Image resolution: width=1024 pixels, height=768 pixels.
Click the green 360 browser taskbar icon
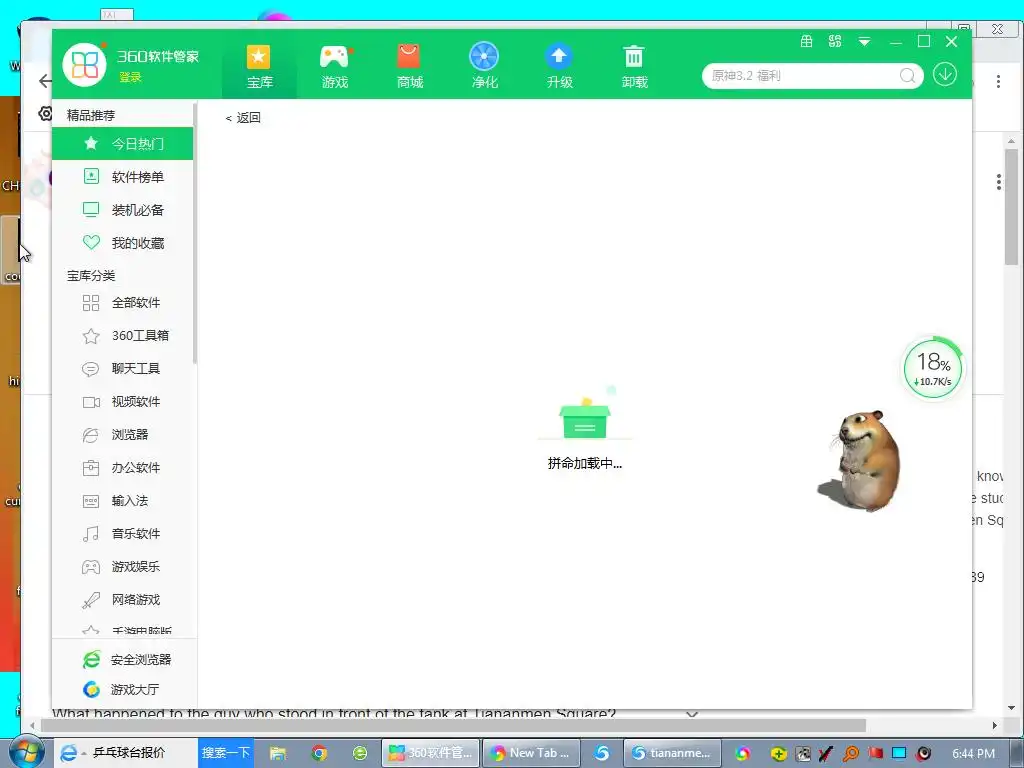(x=360, y=753)
